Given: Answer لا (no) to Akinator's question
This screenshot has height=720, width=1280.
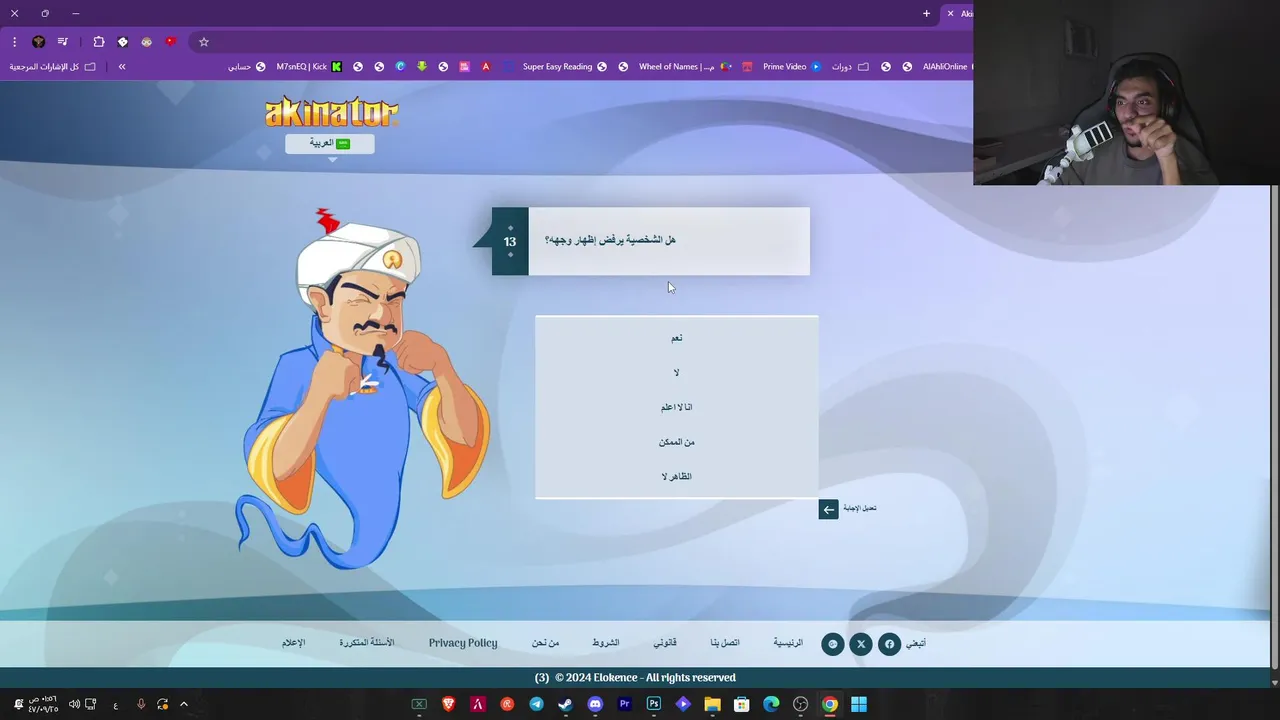Looking at the screenshot, I should click(x=677, y=373).
